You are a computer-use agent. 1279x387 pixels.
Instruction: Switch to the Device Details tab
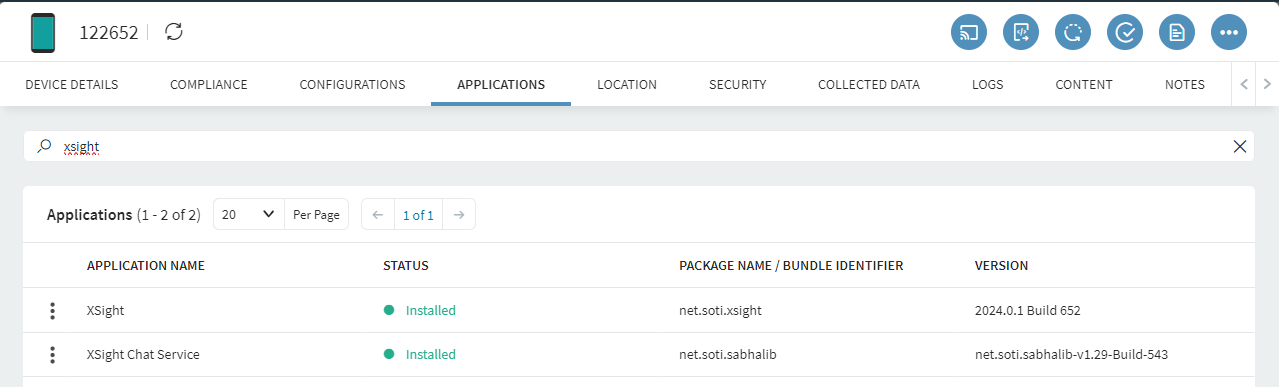click(72, 85)
